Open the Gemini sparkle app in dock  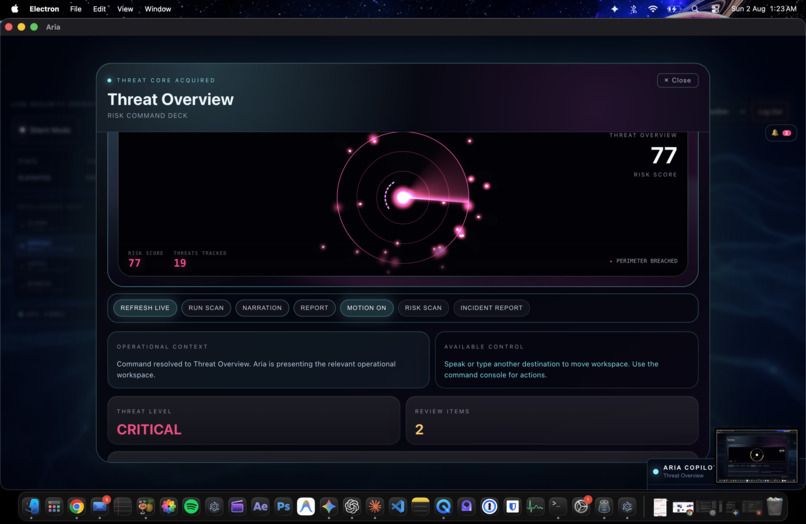click(x=329, y=507)
